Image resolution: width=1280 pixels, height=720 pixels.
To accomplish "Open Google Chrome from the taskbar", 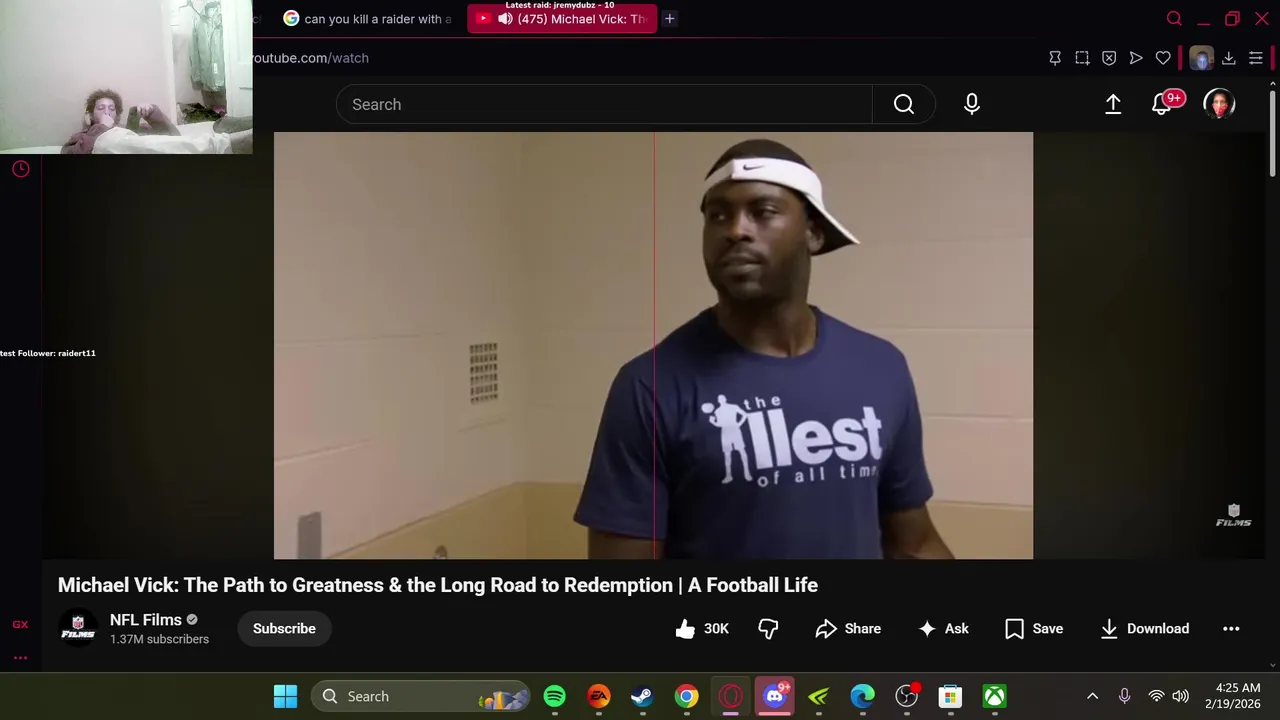I will point(686,696).
